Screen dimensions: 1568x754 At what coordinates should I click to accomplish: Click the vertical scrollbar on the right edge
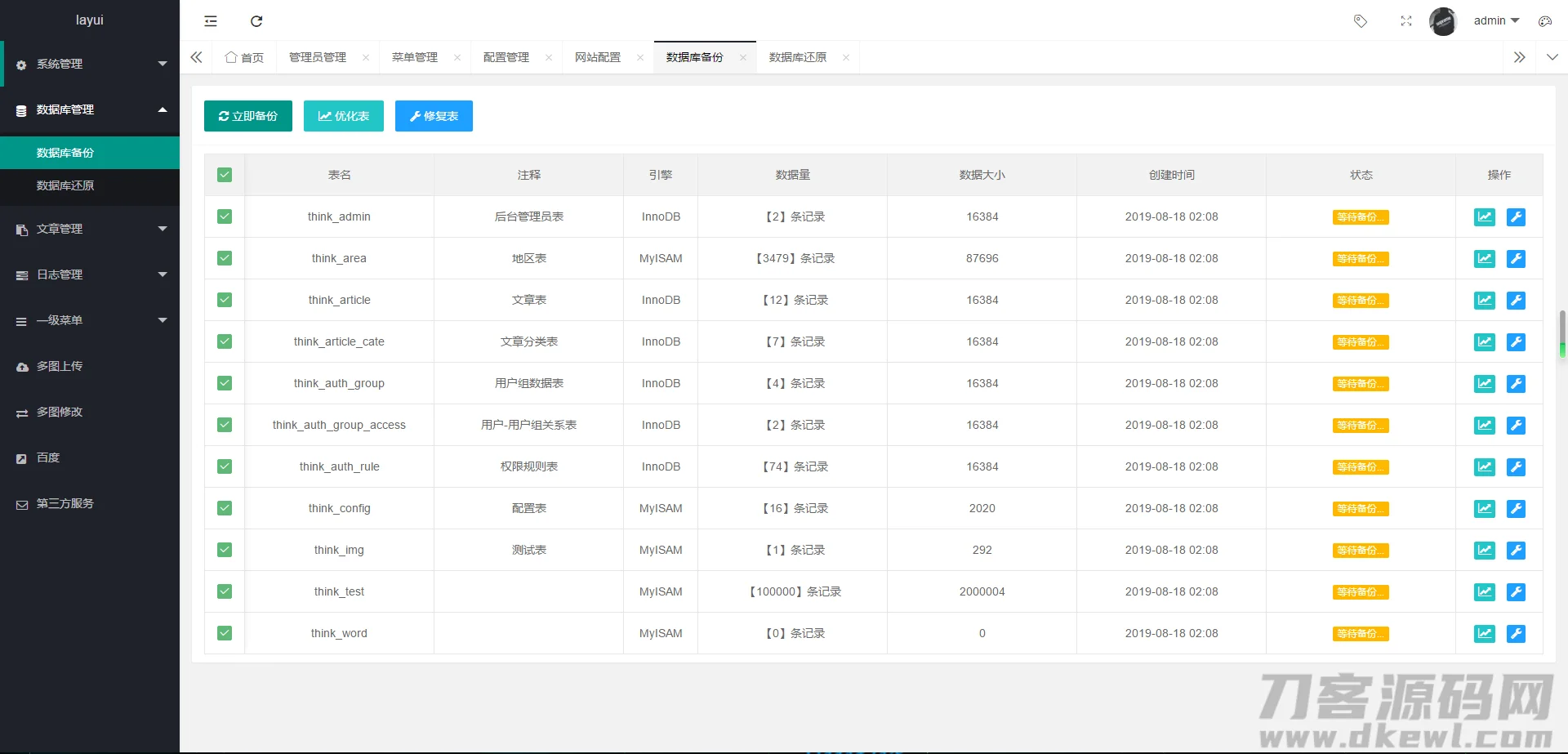(x=1563, y=335)
